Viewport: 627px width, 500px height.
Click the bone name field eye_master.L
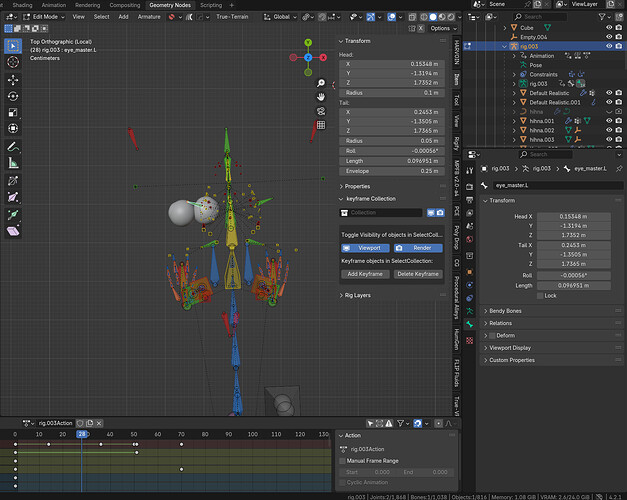tap(558, 185)
